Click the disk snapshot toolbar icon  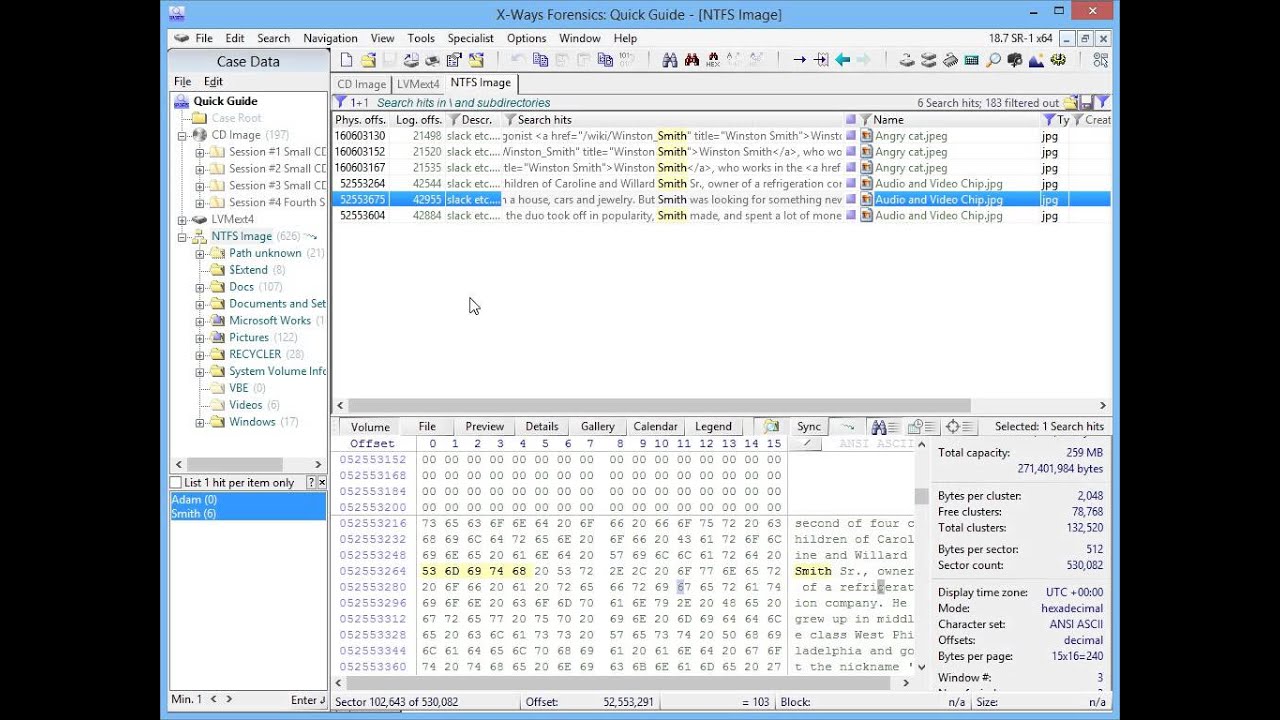[x=907, y=60]
